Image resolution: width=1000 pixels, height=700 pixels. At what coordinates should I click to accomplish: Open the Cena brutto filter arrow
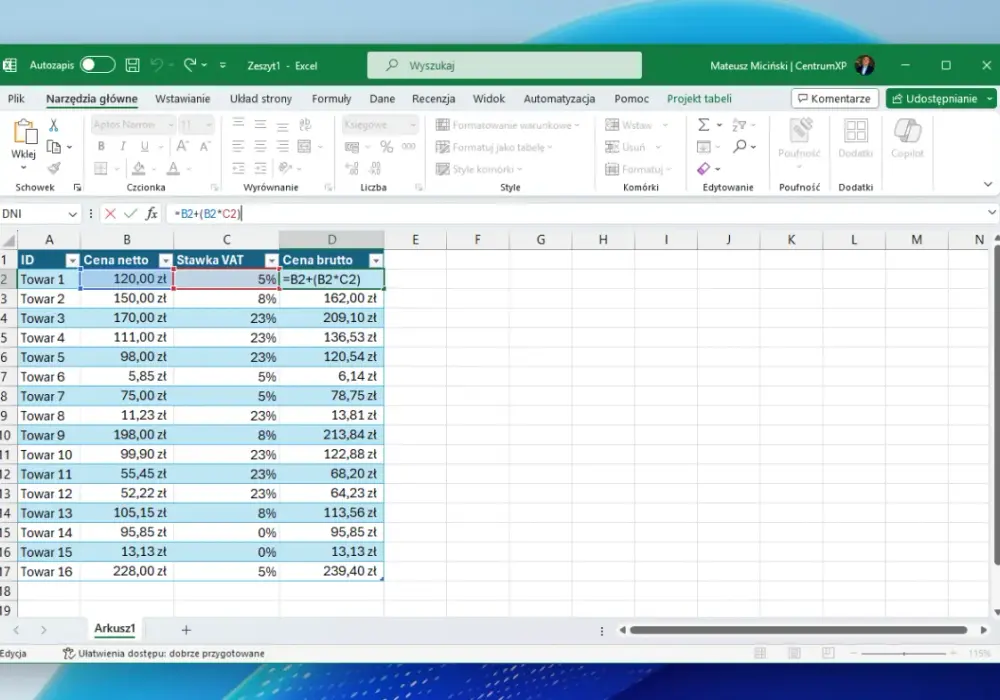[x=376, y=260]
